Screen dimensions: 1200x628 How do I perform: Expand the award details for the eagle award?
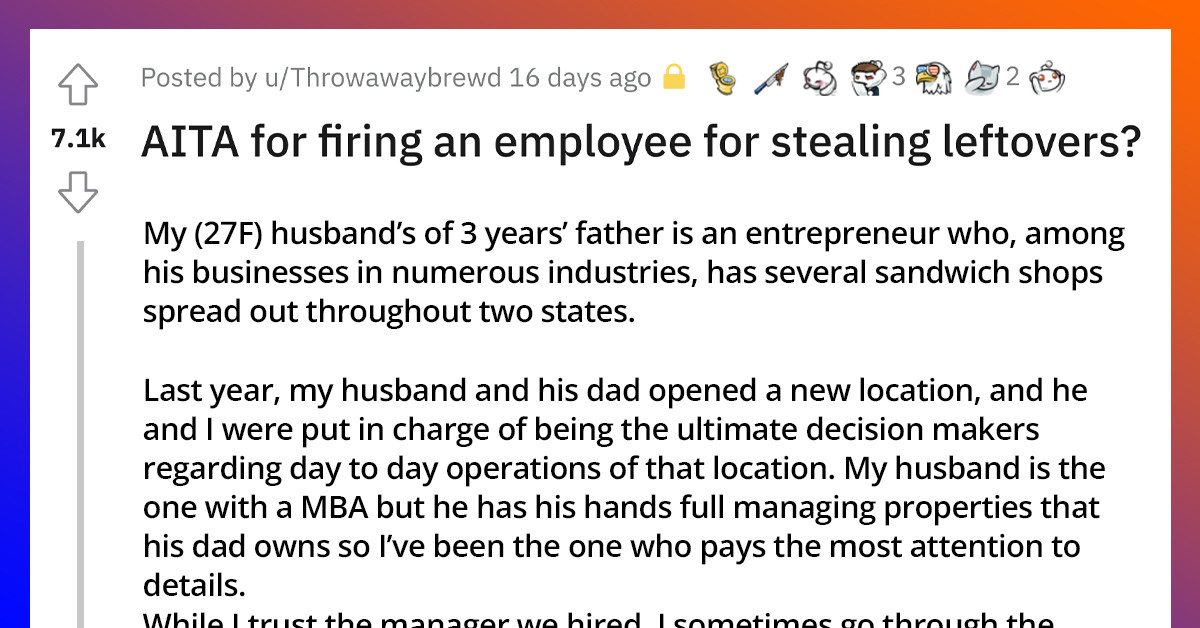tap(933, 78)
